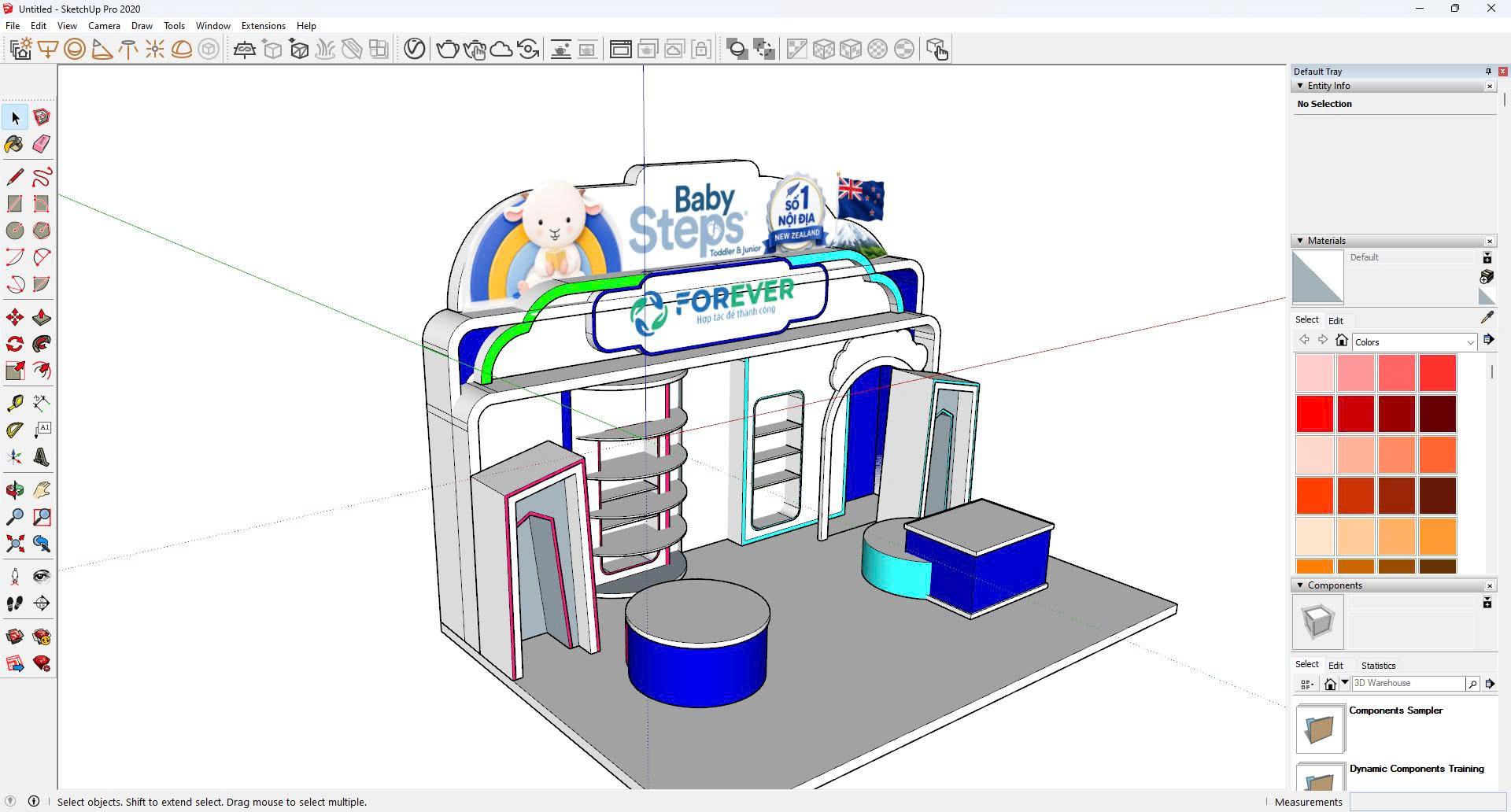Click the Make Component tool
This screenshot has width=1511, height=812.
tap(42, 117)
